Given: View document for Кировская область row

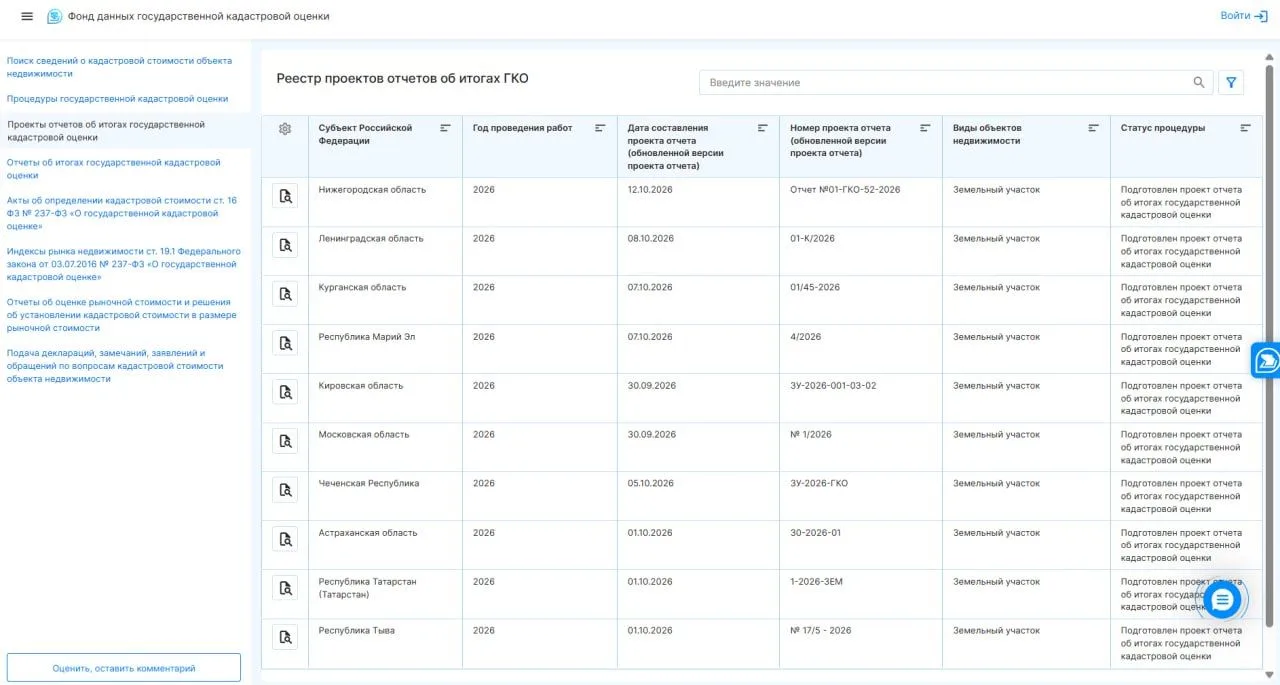Looking at the screenshot, I should pyautogui.click(x=285, y=392).
